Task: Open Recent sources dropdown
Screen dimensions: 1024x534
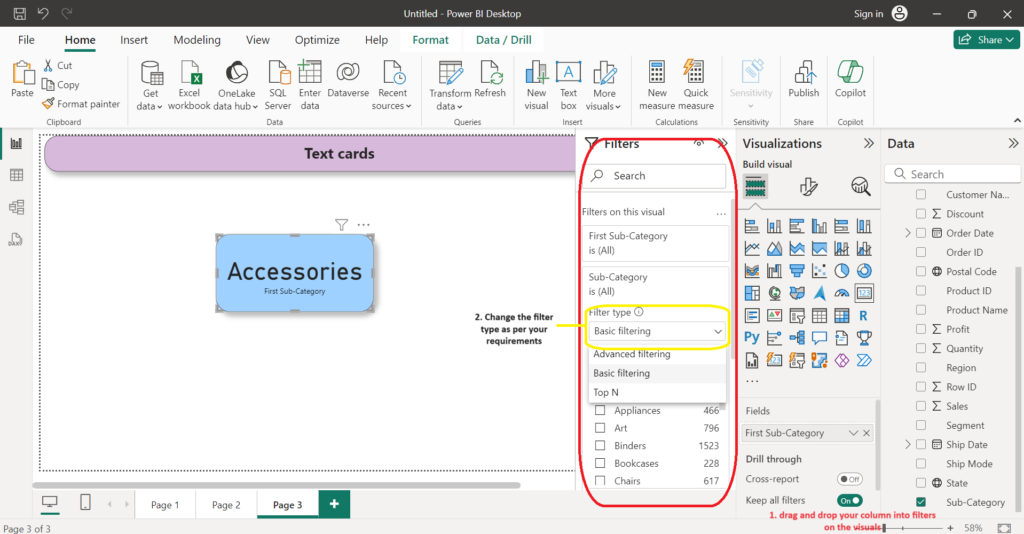Action: click(x=392, y=106)
